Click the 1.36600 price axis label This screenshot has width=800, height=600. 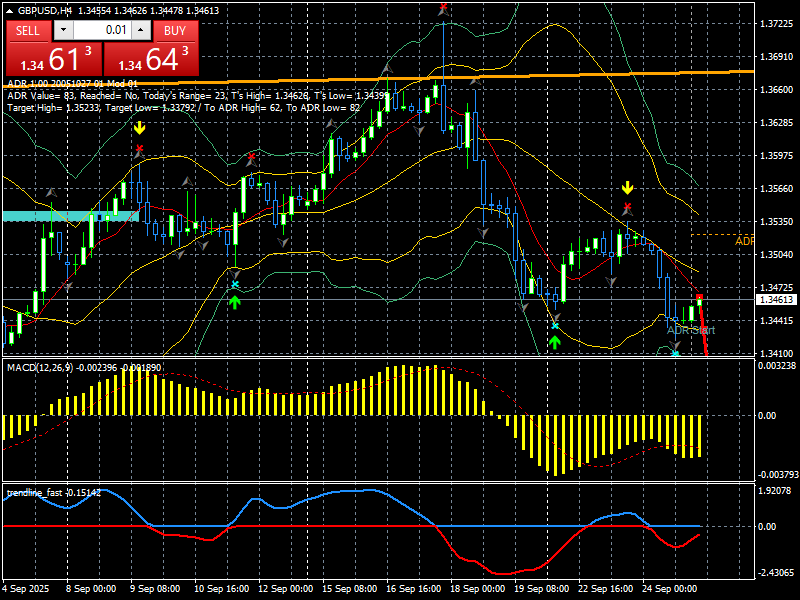pyautogui.click(x=777, y=89)
